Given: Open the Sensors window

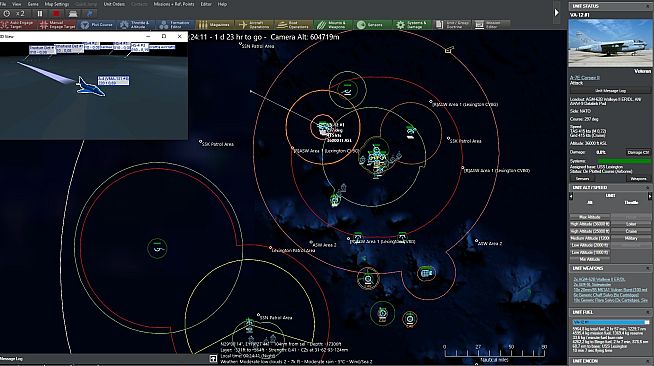Looking at the screenshot, I should tap(372, 25).
